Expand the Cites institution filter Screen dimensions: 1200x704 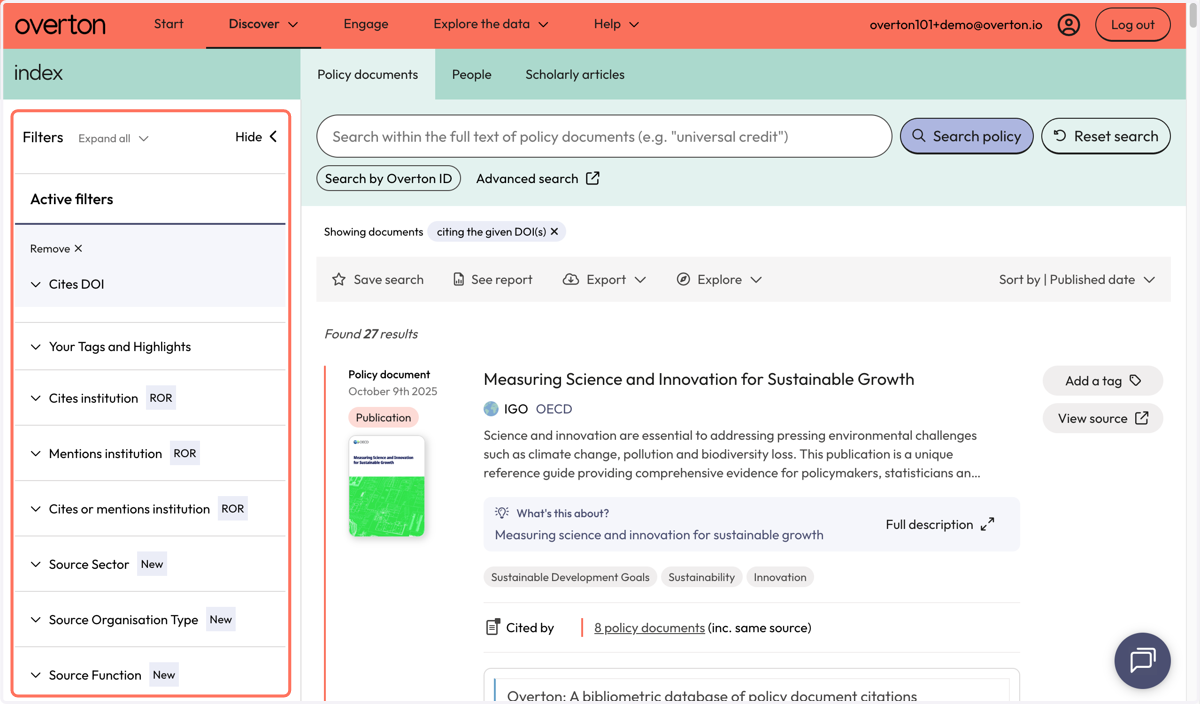tap(150, 398)
